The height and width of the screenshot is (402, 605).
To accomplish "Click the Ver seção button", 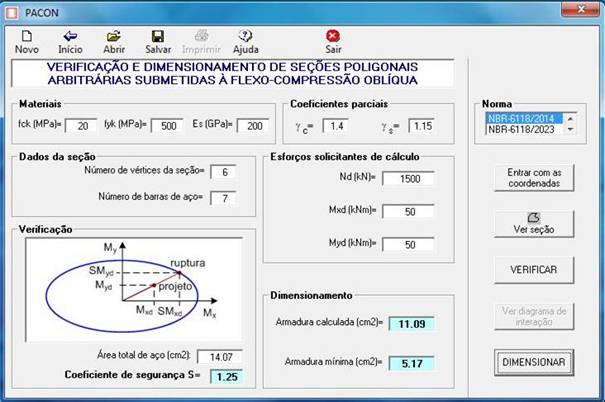I will click(534, 223).
